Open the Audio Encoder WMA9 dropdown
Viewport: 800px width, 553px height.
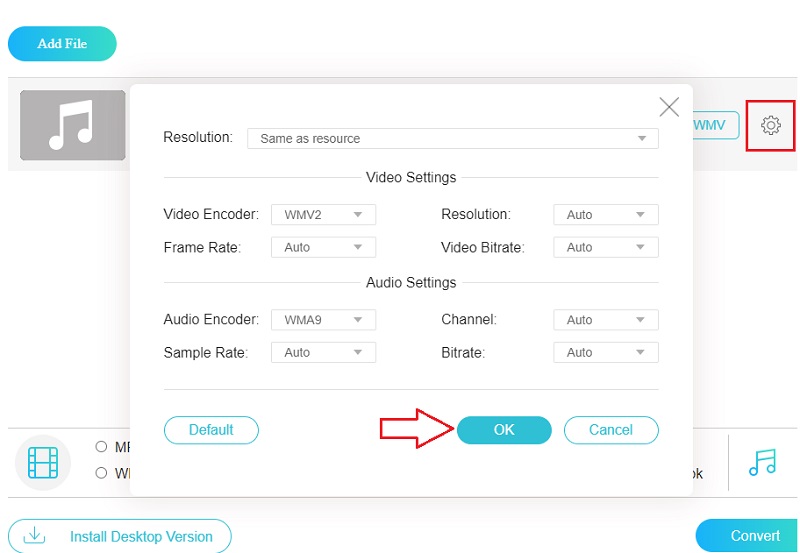click(323, 320)
